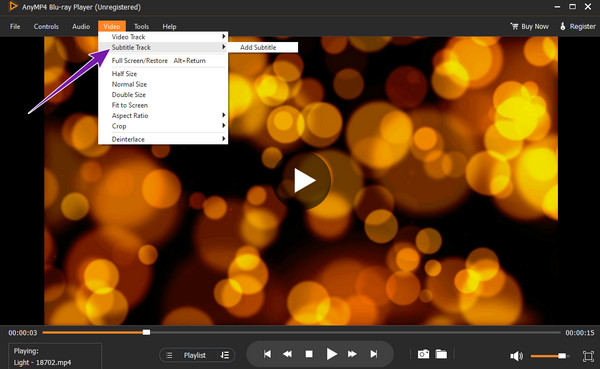Image resolution: width=600 pixels, height=369 pixels.
Task: Click the playlist list icon
Action: [169, 355]
